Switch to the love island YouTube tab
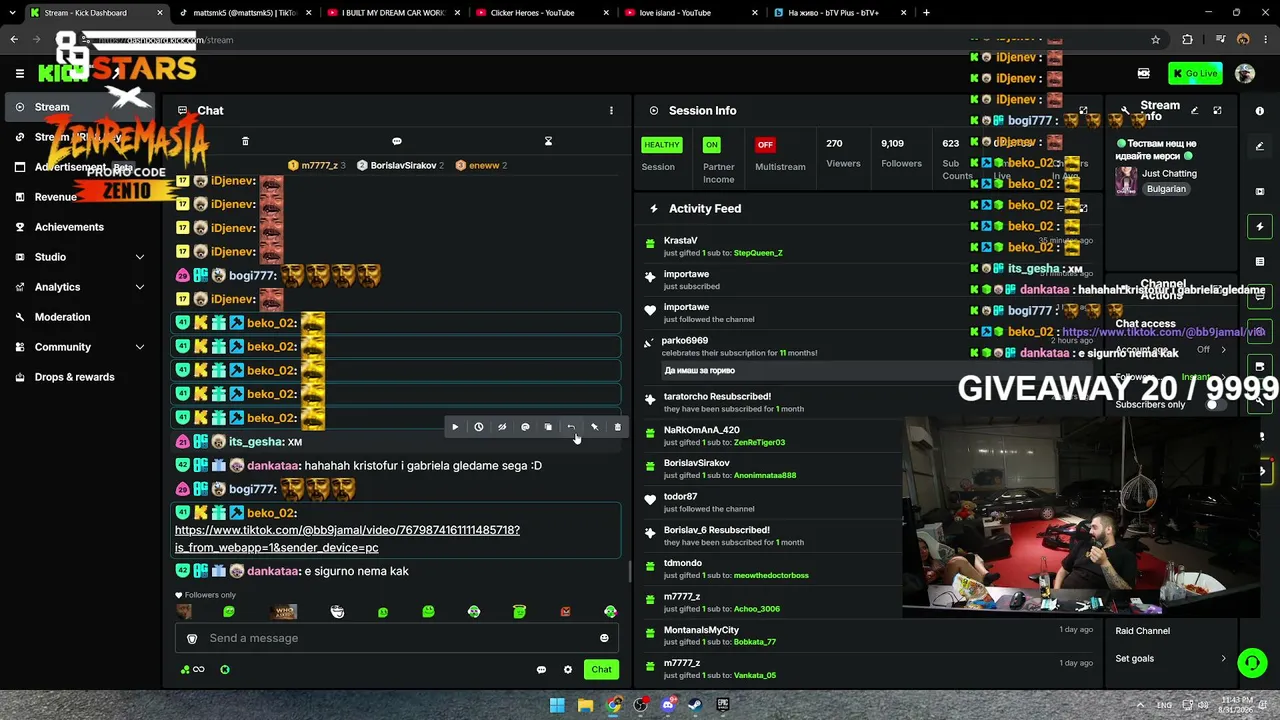Viewport: 1280px width, 720px height. click(x=690, y=13)
